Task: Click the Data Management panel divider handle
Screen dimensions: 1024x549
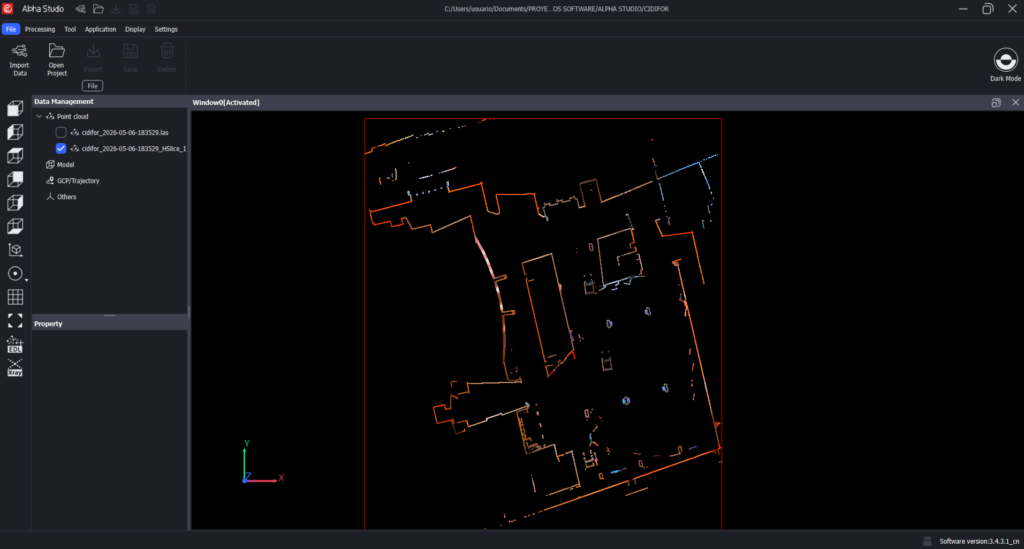Action: point(110,315)
